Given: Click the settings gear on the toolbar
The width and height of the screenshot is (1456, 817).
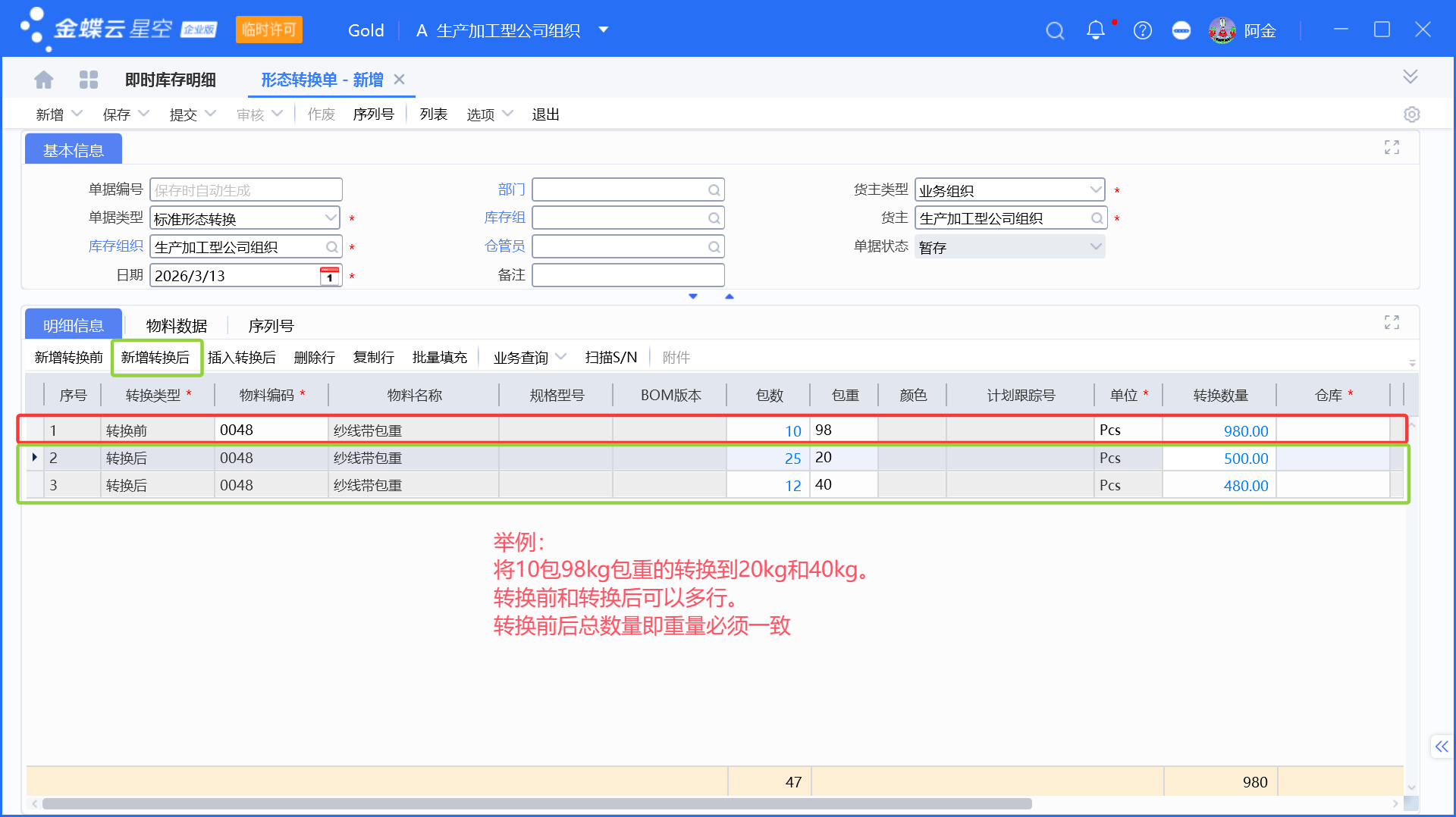Looking at the screenshot, I should tap(1411, 114).
